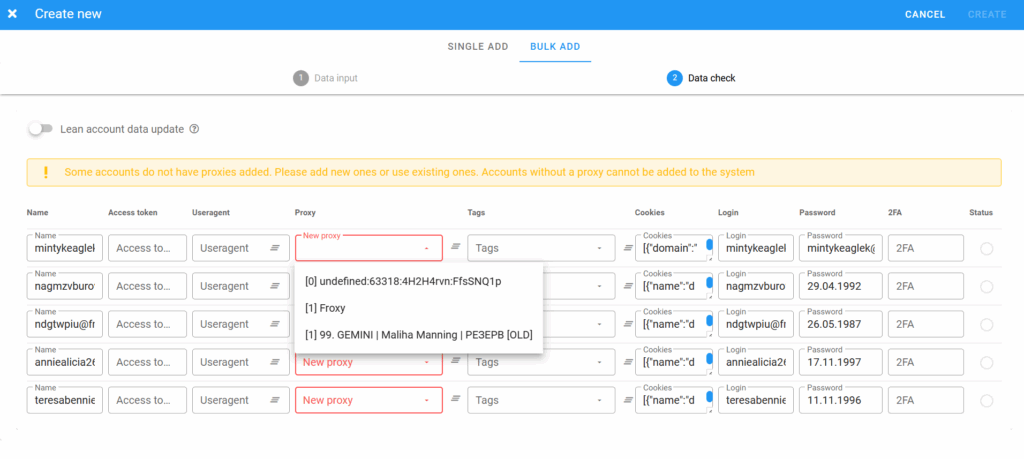
Task: Click Useragent list icon in mintykeaglek row
Action: tap(276, 248)
